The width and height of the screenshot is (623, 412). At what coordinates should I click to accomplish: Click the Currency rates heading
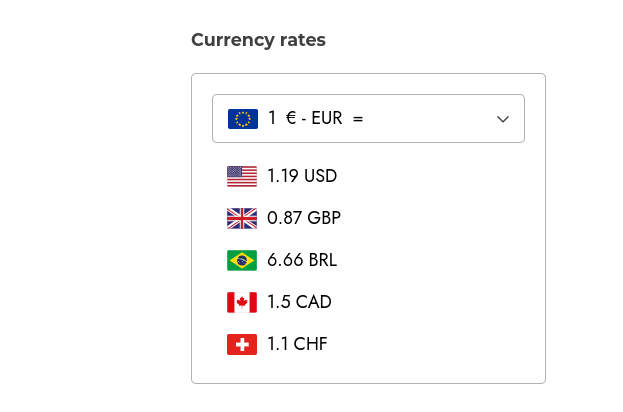[258, 40]
